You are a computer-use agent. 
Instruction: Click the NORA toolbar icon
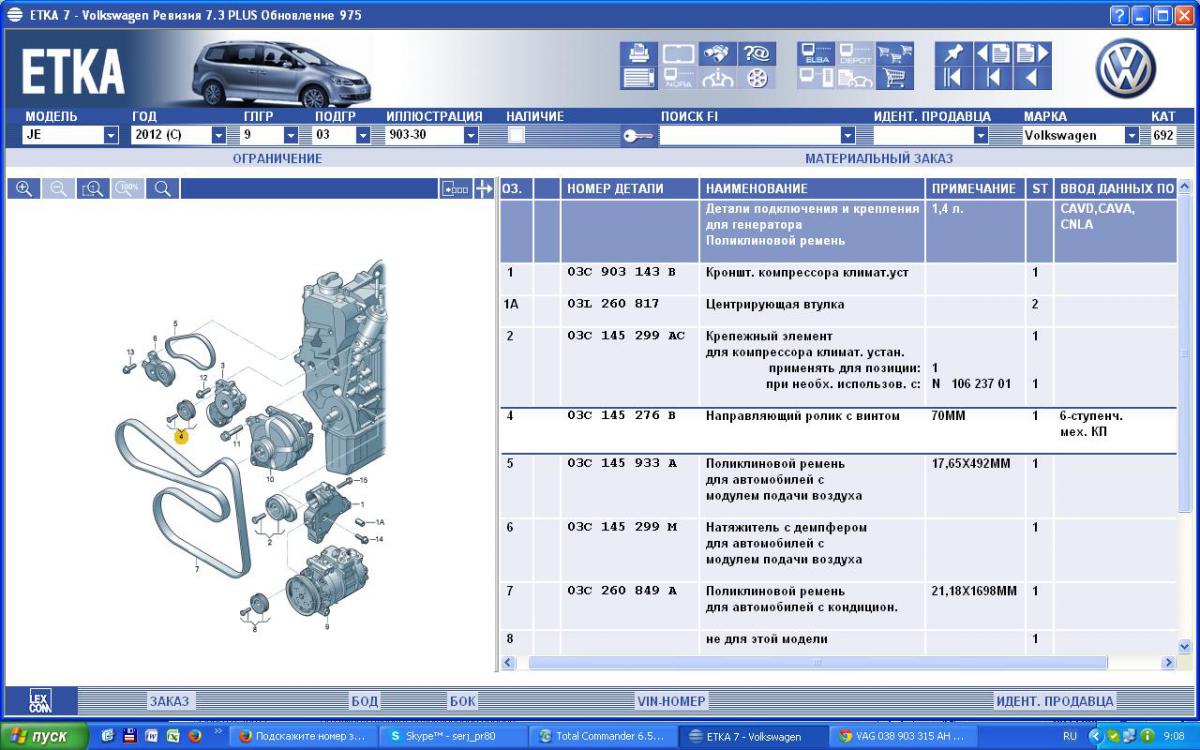(x=678, y=78)
